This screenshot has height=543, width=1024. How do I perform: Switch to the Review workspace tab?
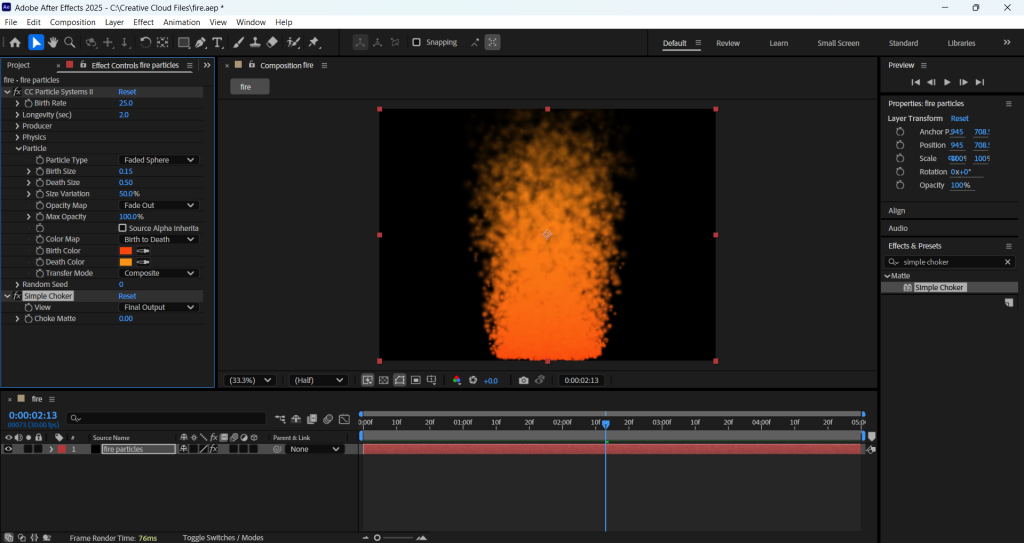[728, 43]
